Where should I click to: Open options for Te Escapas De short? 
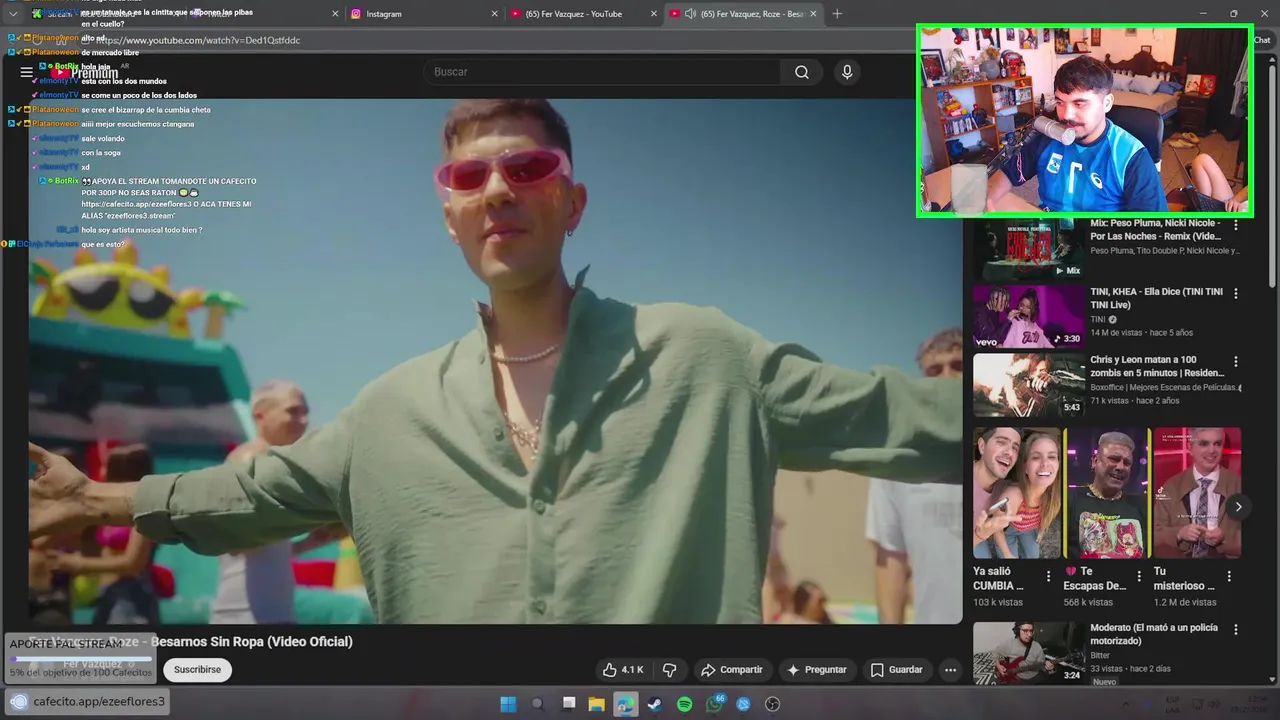click(1139, 576)
